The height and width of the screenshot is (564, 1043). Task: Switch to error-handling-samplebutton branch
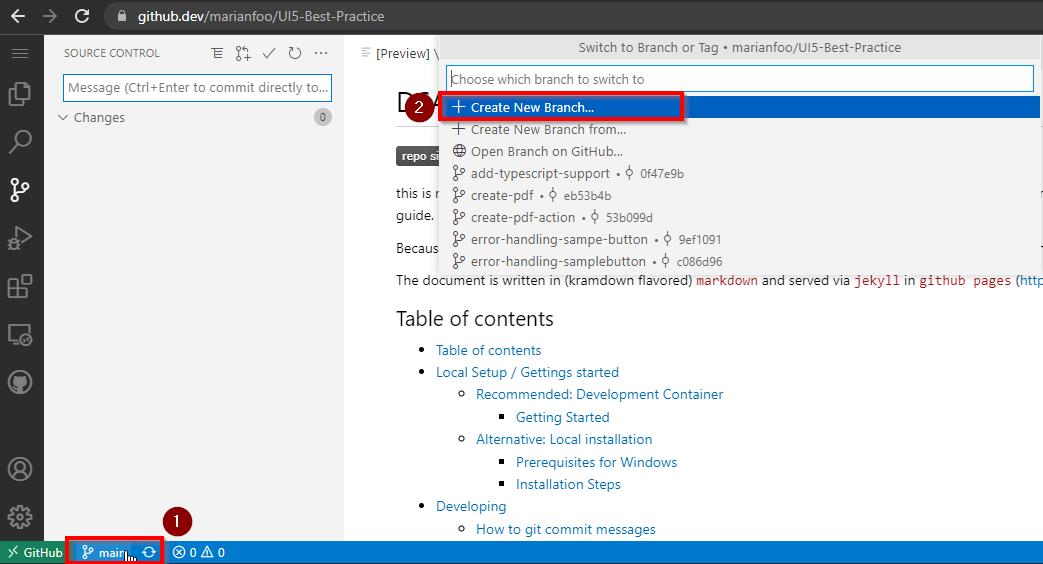click(x=740, y=261)
